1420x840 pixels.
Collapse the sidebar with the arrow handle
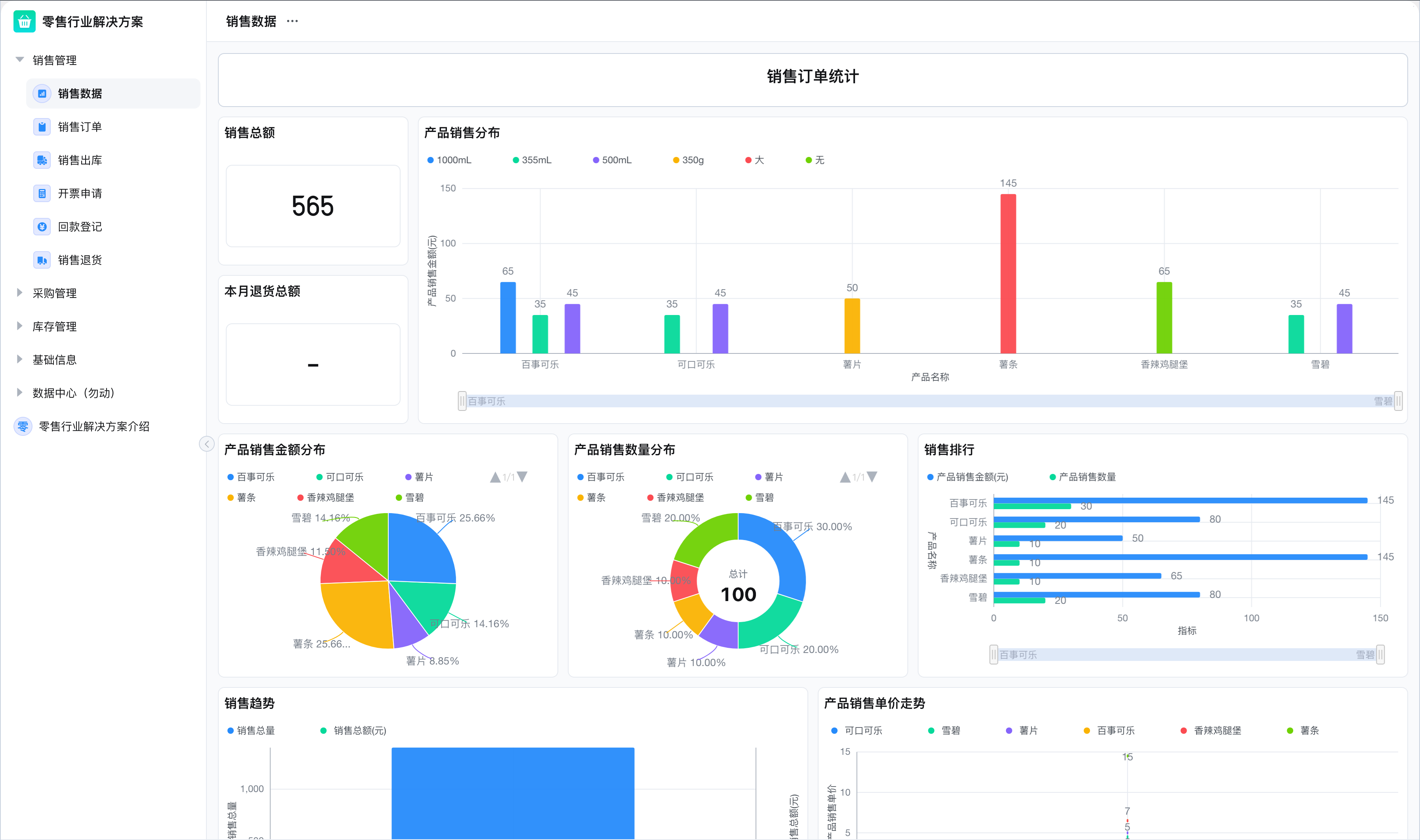tap(206, 444)
